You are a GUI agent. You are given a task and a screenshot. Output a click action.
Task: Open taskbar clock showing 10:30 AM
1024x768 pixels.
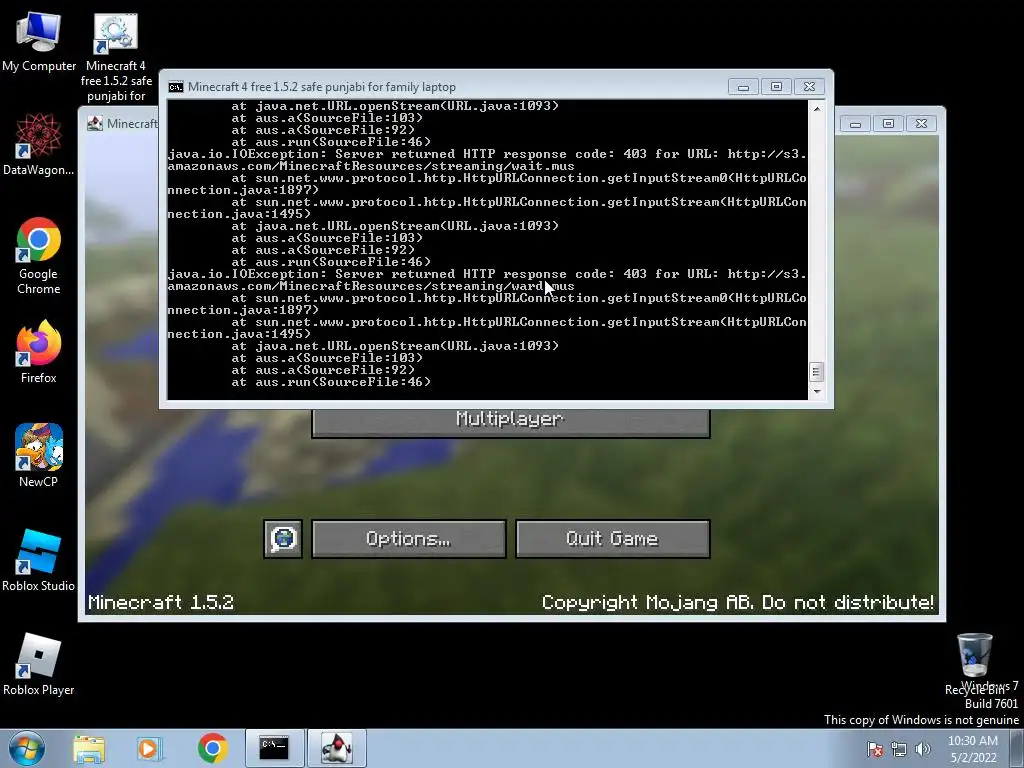[x=973, y=749]
